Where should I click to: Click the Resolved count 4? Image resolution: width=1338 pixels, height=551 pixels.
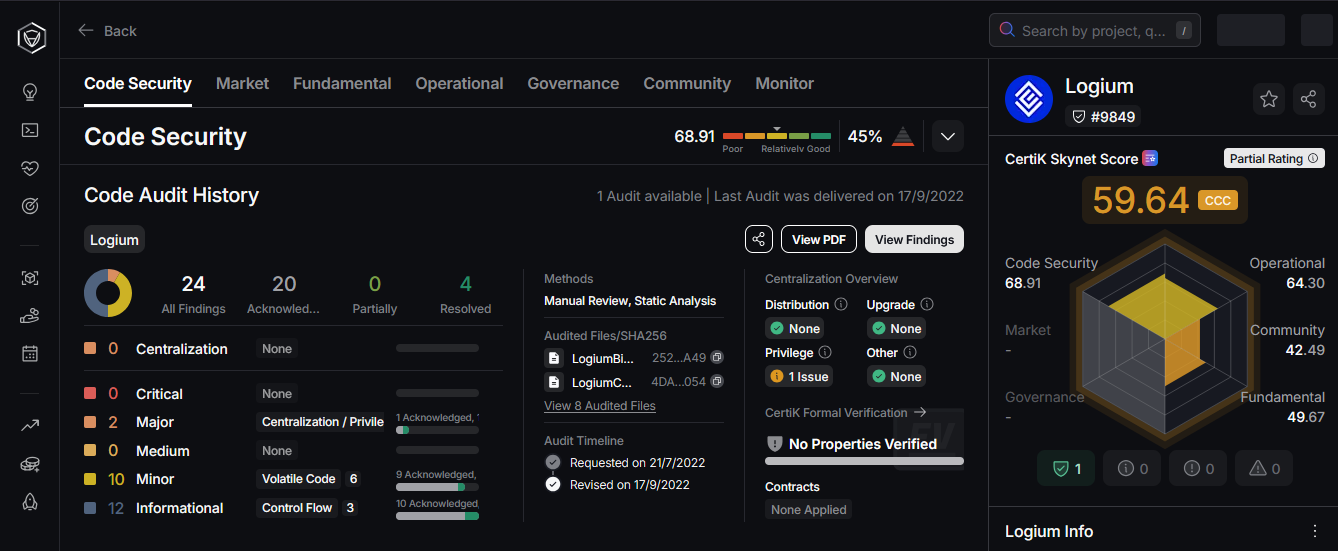coord(466,284)
